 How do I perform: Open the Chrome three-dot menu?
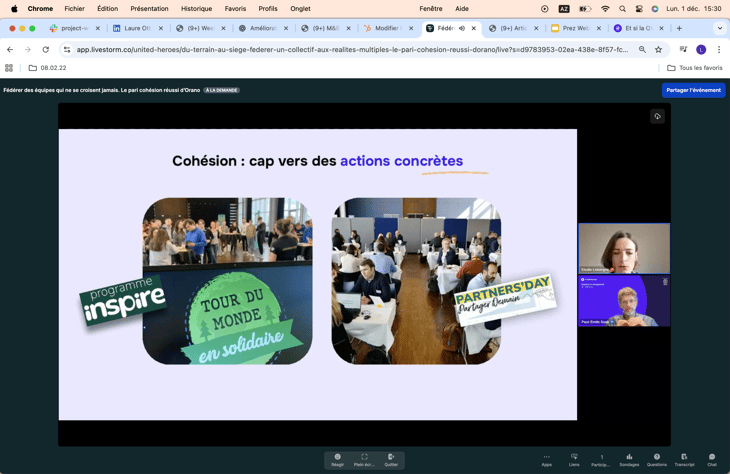click(x=718, y=49)
